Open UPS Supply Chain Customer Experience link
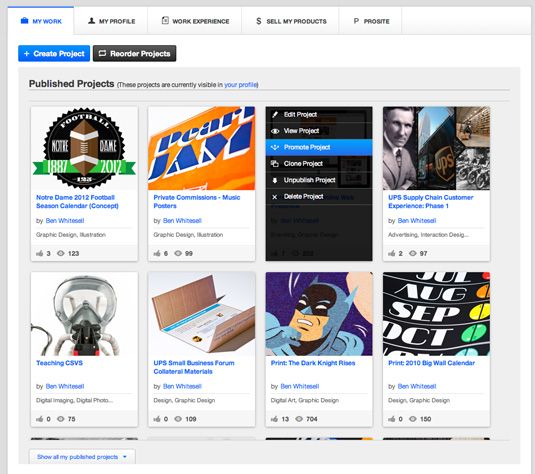535x474 pixels. tap(431, 201)
